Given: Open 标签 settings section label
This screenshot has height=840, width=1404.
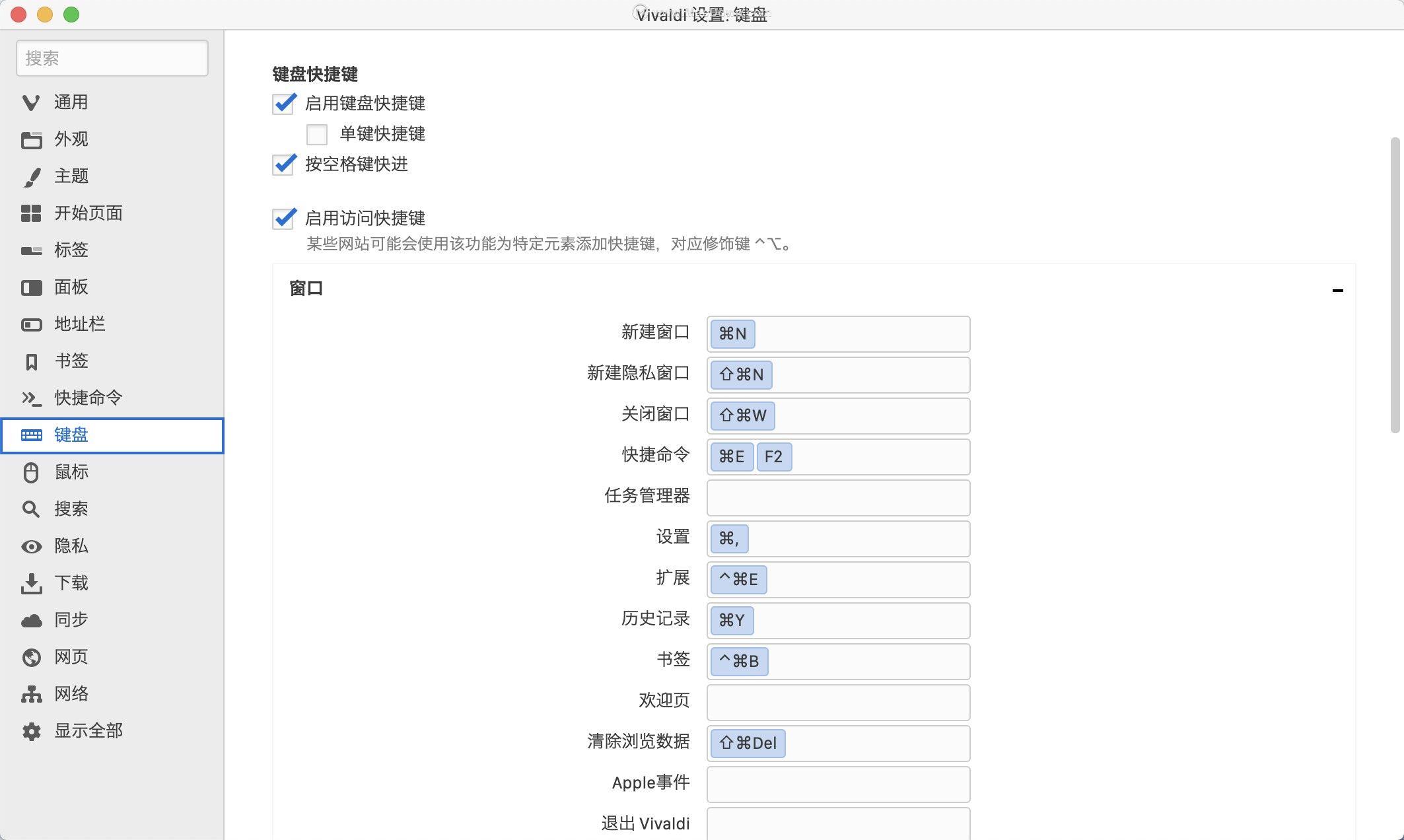Looking at the screenshot, I should [71, 250].
